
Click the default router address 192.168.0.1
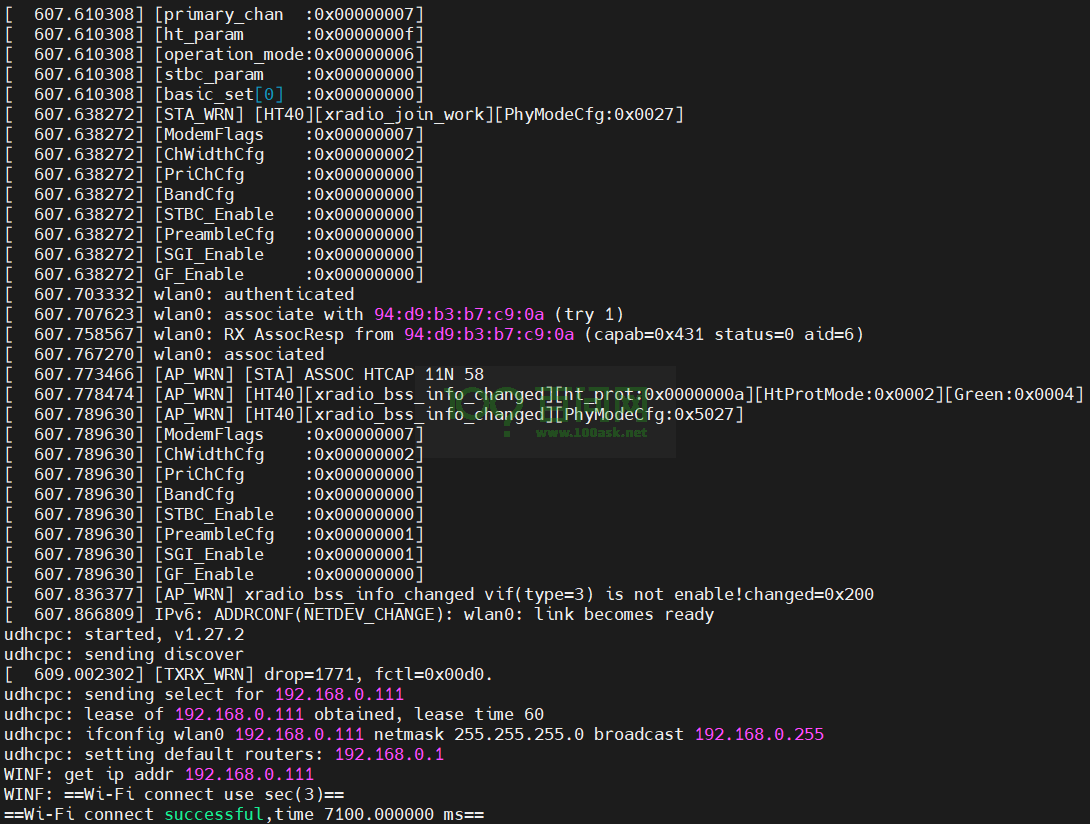coord(389,754)
